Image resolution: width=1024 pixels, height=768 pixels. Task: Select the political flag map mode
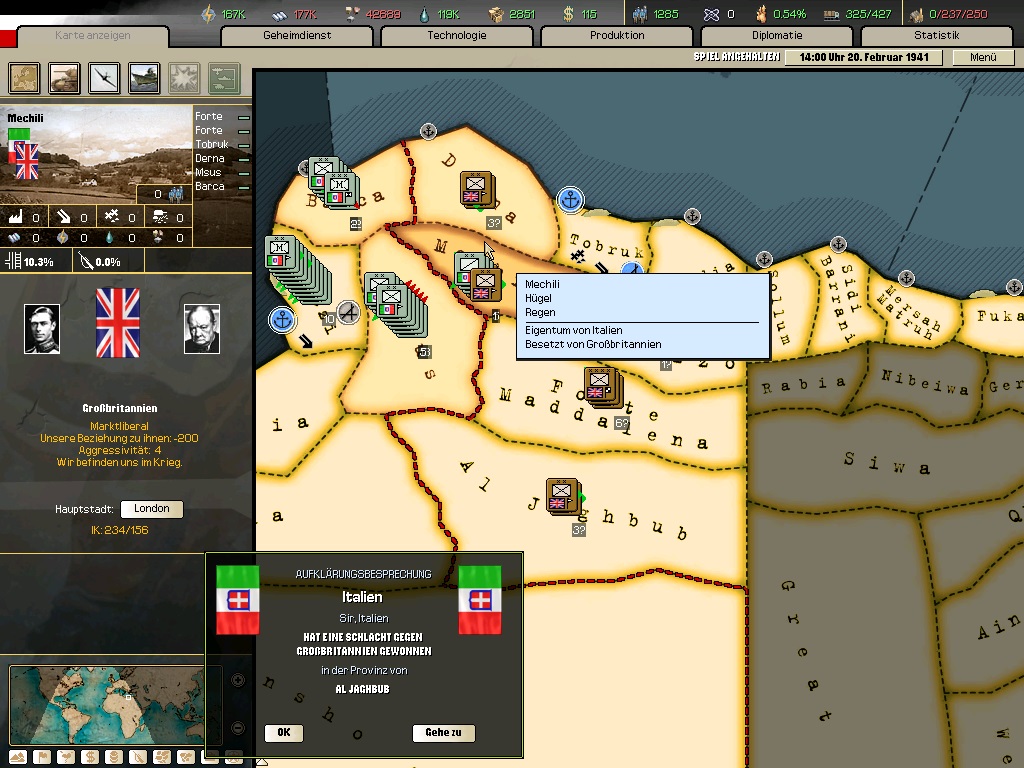[x=41, y=756]
